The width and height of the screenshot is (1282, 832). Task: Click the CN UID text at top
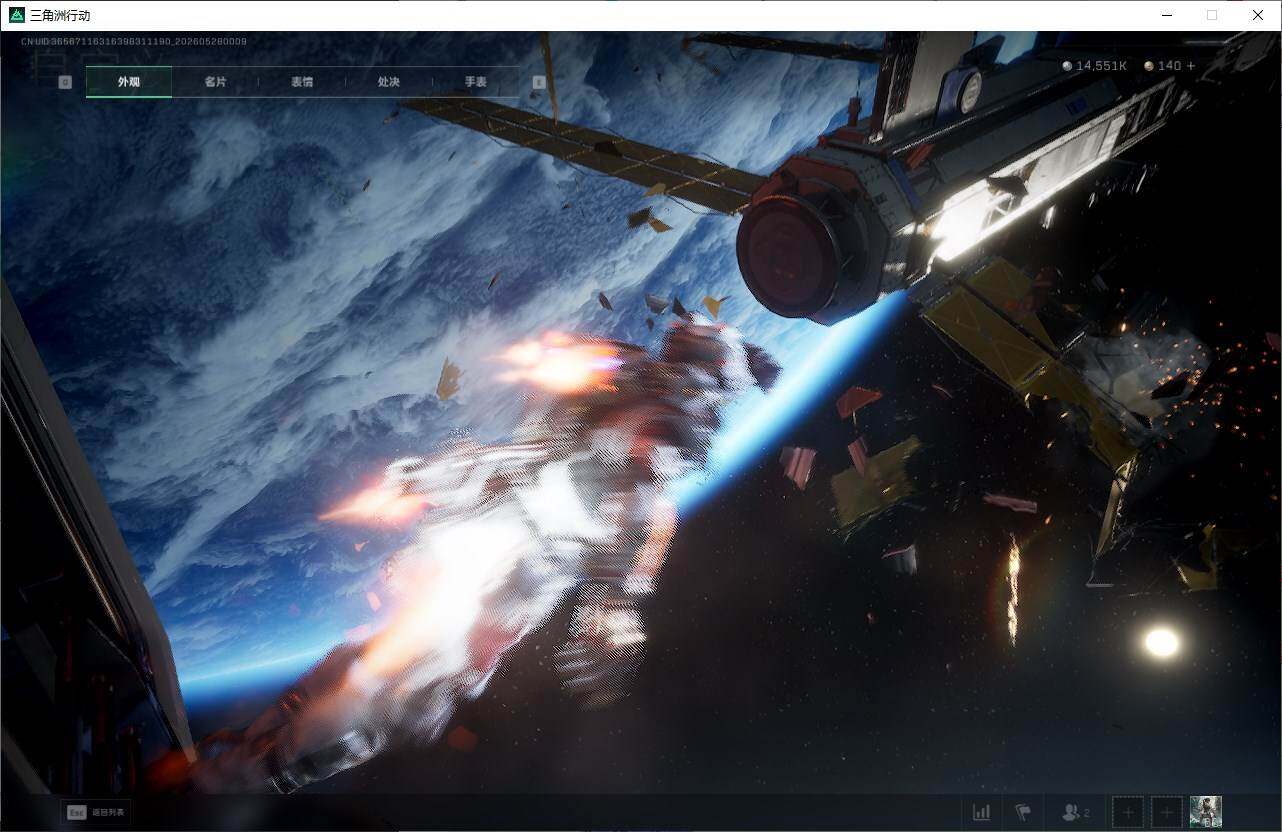(x=134, y=41)
